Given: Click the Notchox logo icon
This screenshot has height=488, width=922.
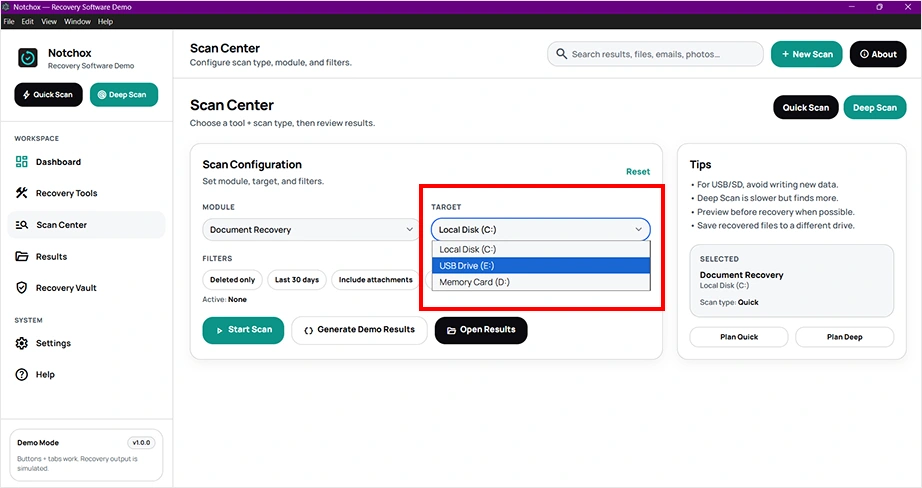Looking at the screenshot, I should pos(28,58).
